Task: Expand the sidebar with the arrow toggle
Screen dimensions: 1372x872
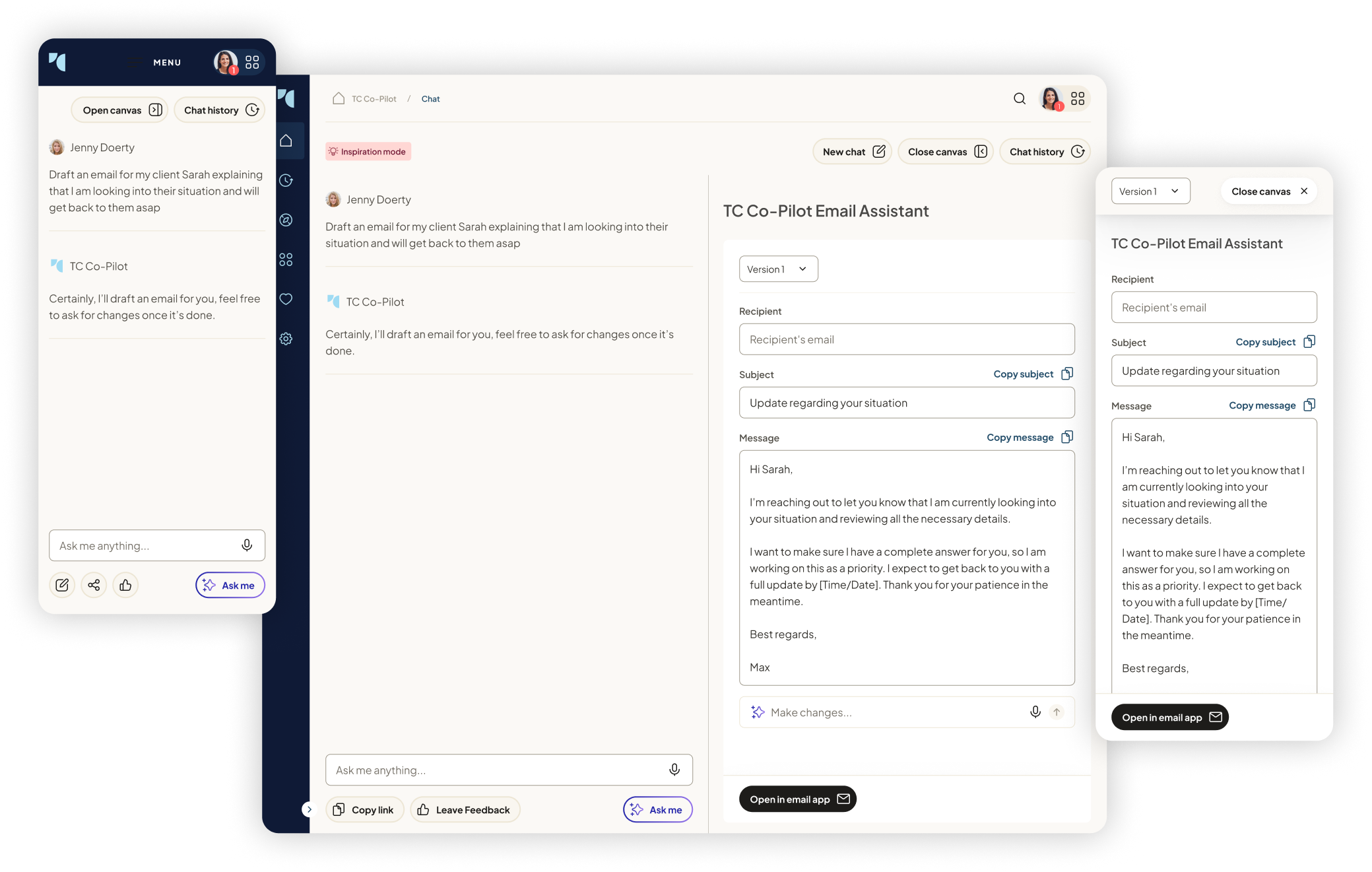Action: [309, 809]
